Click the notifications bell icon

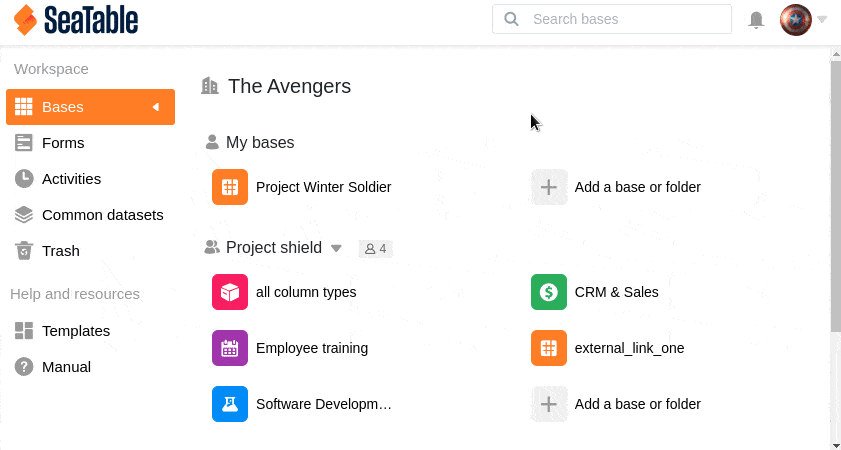(x=757, y=20)
